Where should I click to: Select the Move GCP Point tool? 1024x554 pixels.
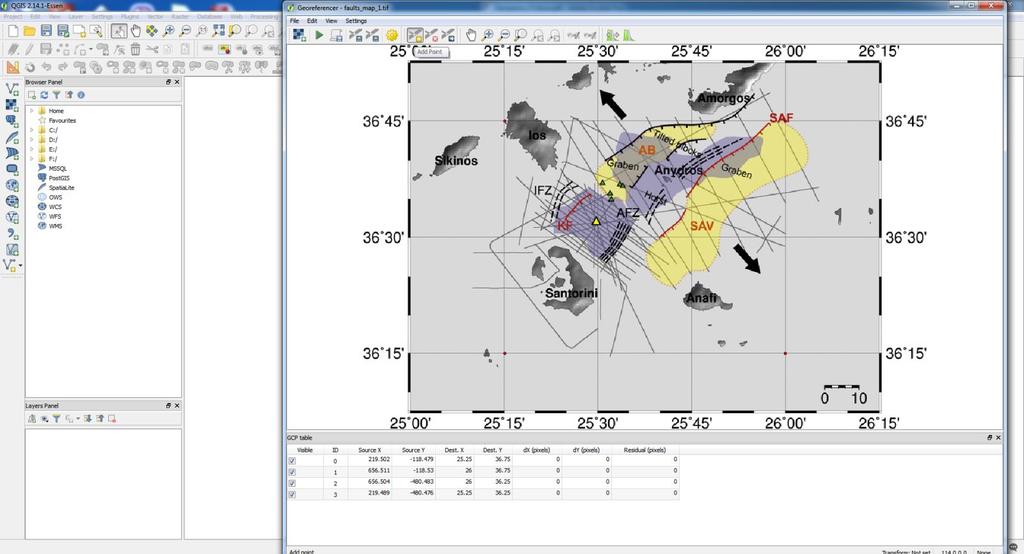tap(448, 35)
